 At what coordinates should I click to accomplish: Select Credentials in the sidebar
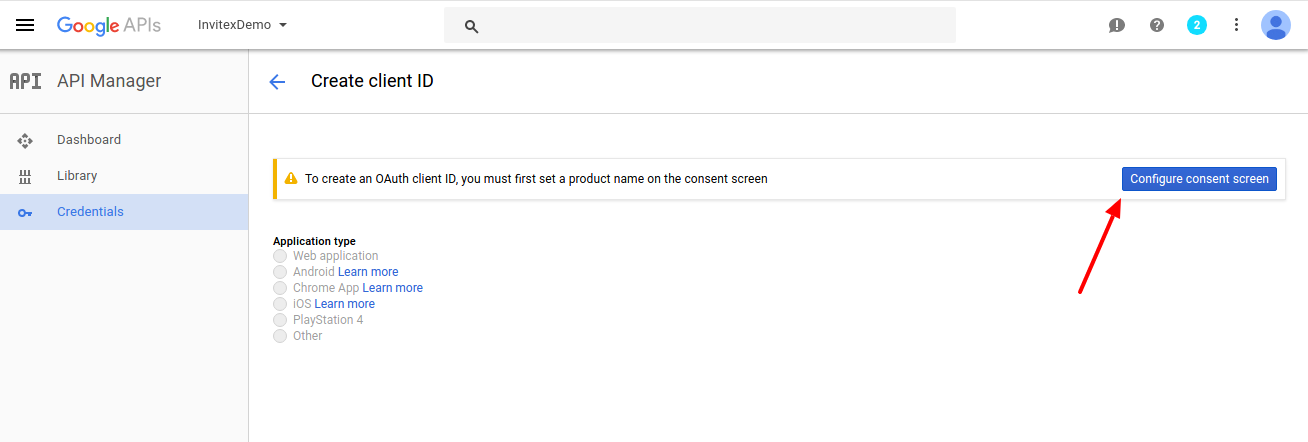click(x=90, y=212)
